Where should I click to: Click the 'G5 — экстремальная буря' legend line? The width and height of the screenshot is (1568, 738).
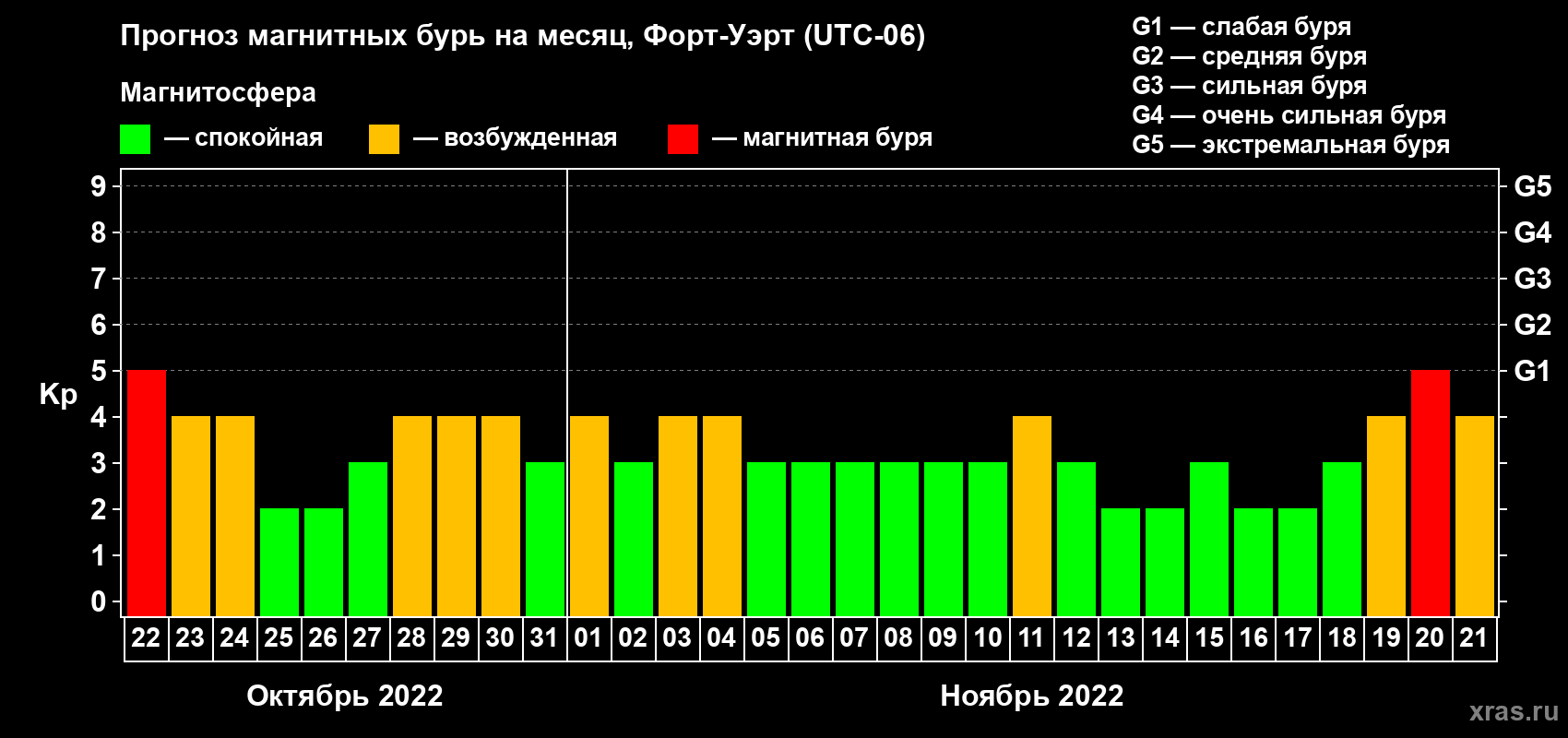(1291, 145)
